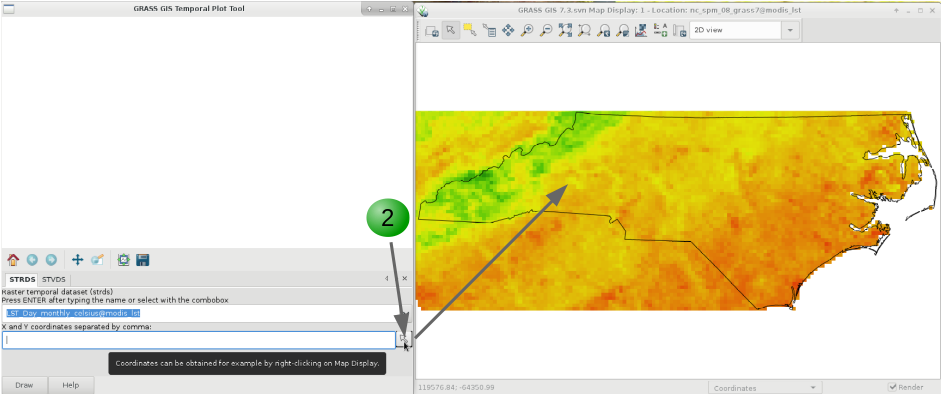The height and width of the screenshot is (394, 941).
Task: Switch to the STVDS tab
Action: [x=54, y=279]
